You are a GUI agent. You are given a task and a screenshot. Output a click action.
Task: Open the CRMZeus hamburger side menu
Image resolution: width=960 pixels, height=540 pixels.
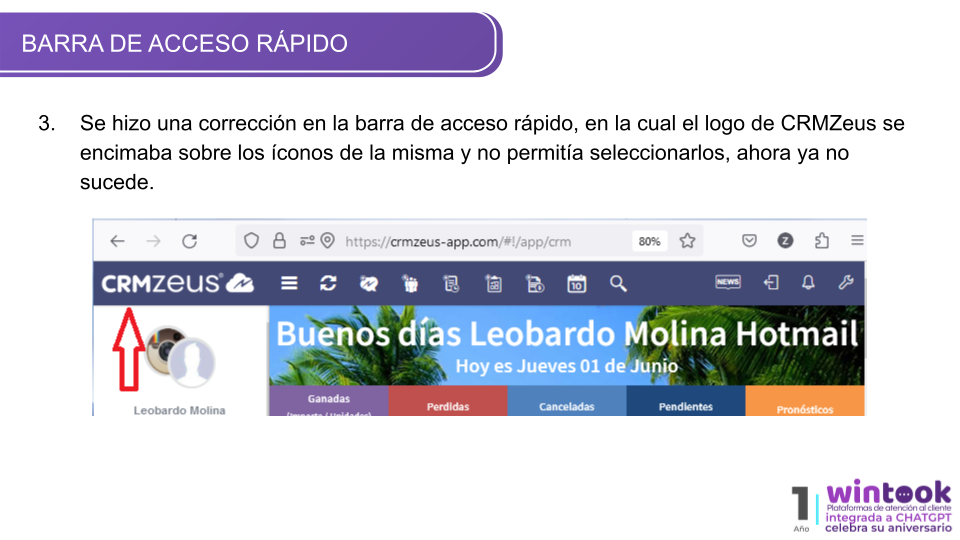coord(289,283)
